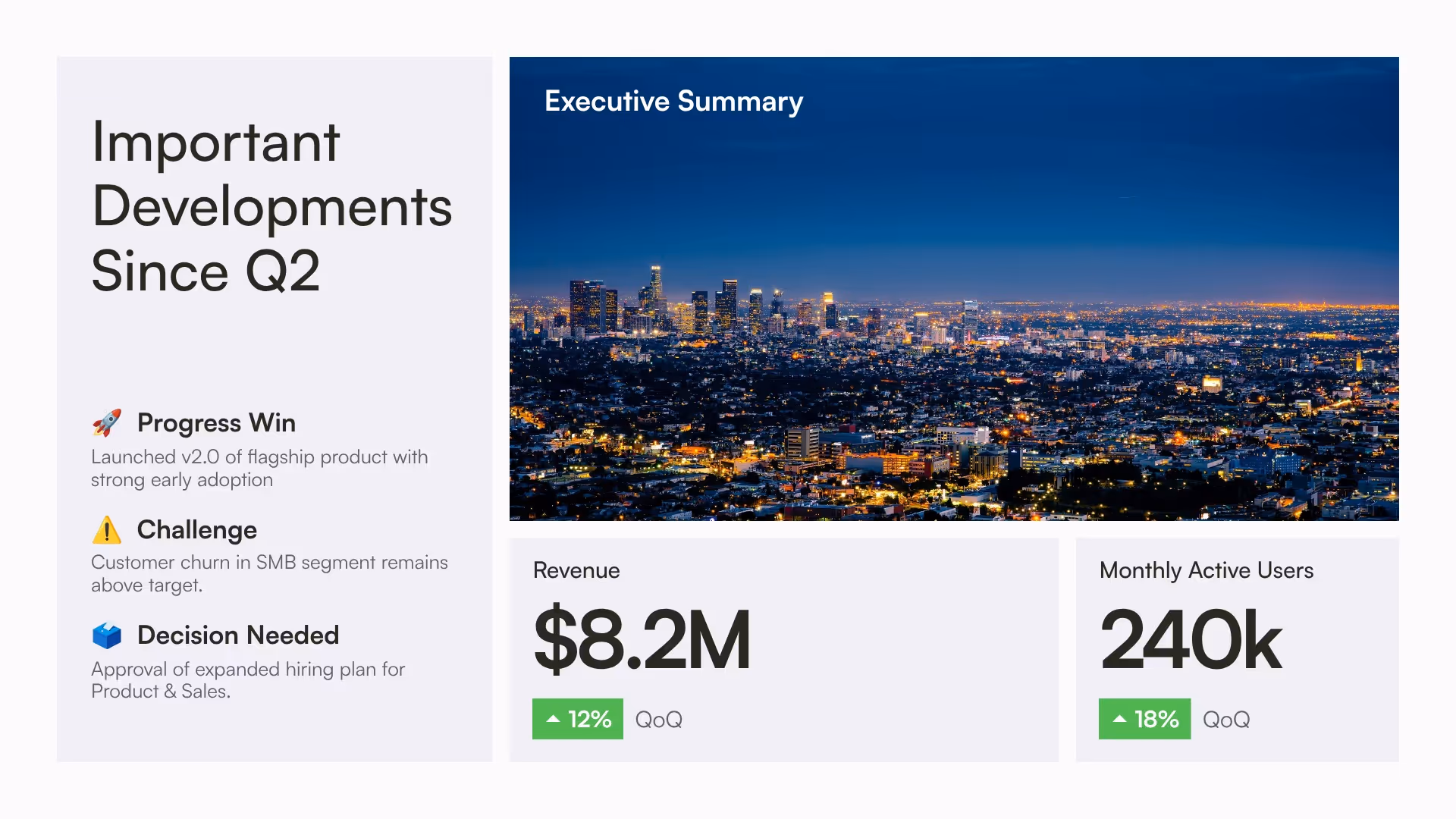Select the expanded hiring plan approval text

pos(248,679)
